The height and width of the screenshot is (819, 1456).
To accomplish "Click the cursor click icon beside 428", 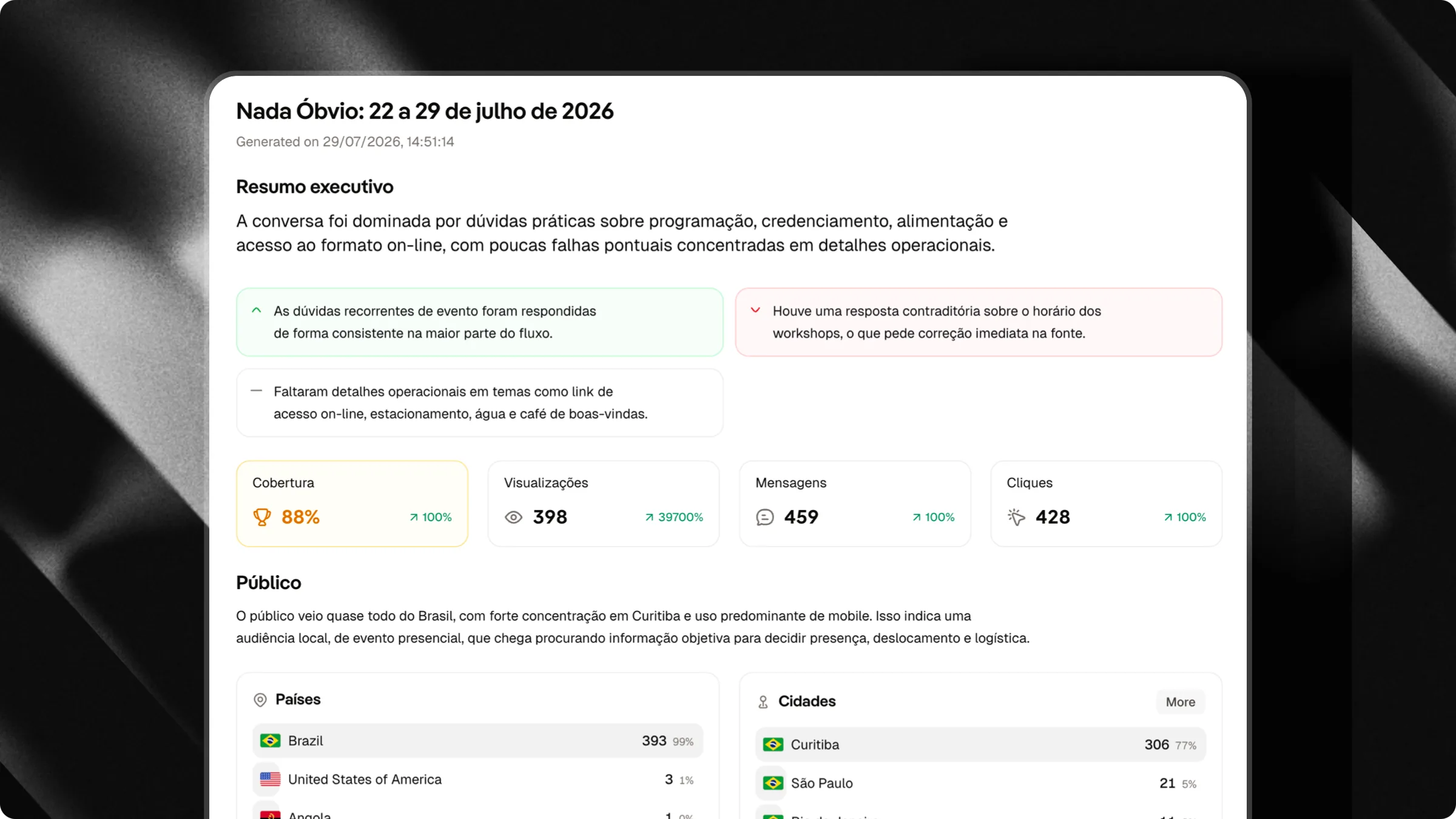I will pos(1016,517).
